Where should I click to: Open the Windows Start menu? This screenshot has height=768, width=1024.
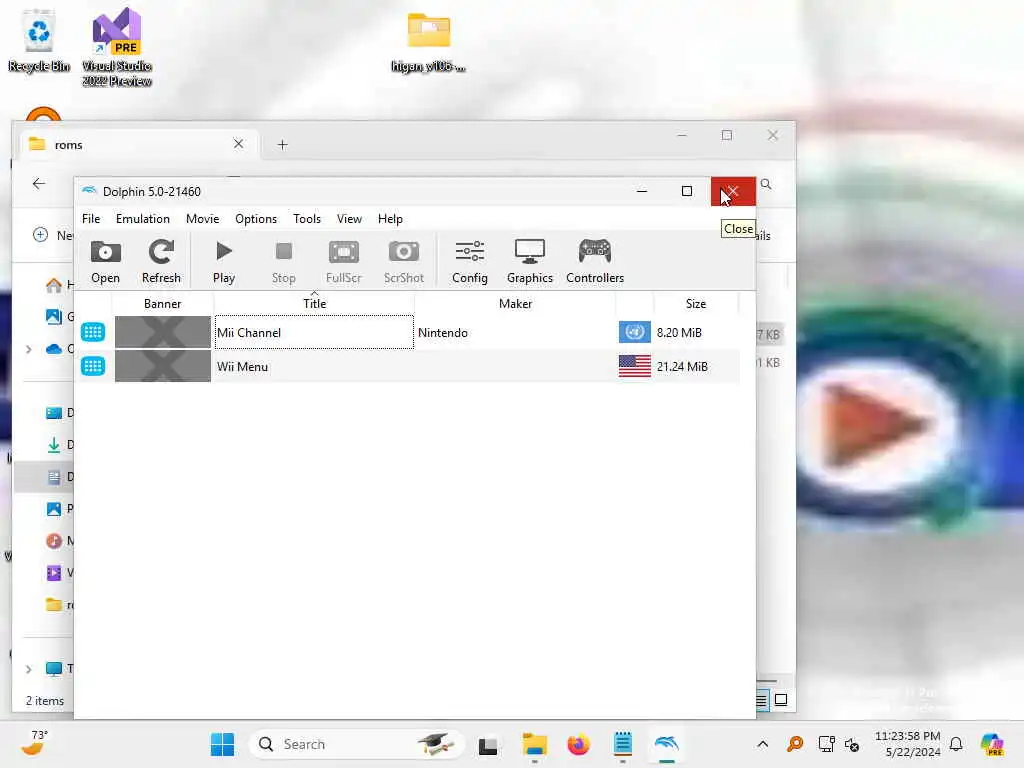[x=223, y=744]
